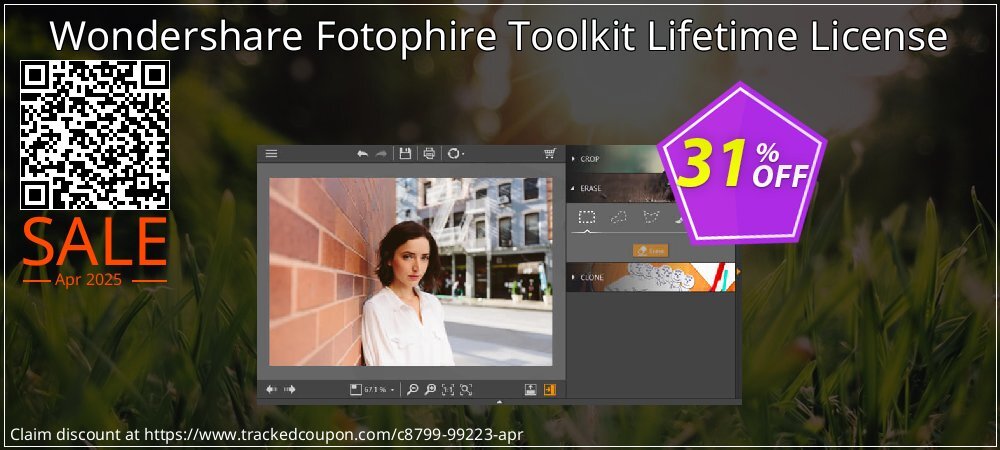Open the hamburger menu in Fotophire
Image resolution: width=1000 pixels, height=450 pixels.
pyautogui.click(x=271, y=154)
